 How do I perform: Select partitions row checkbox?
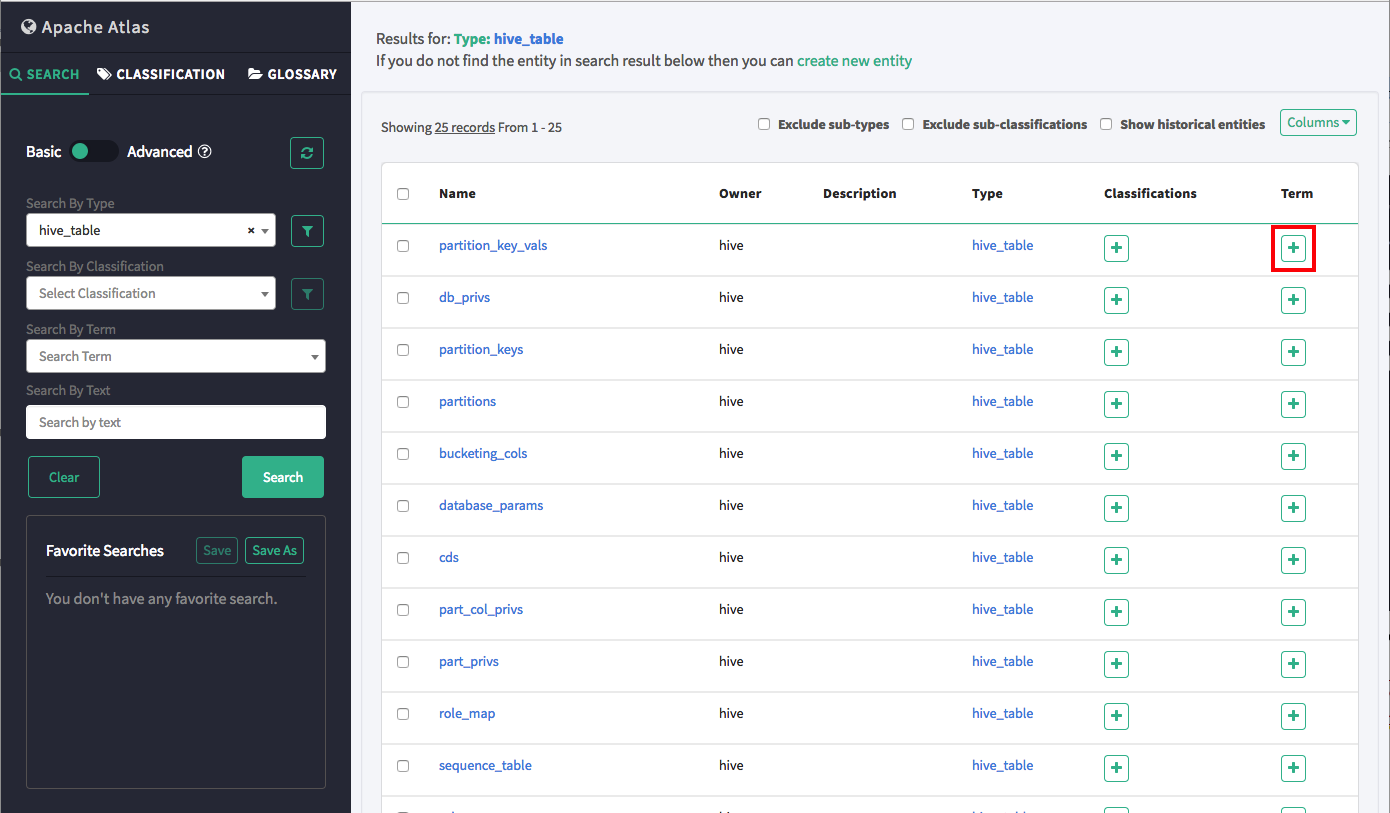(403, 402)
